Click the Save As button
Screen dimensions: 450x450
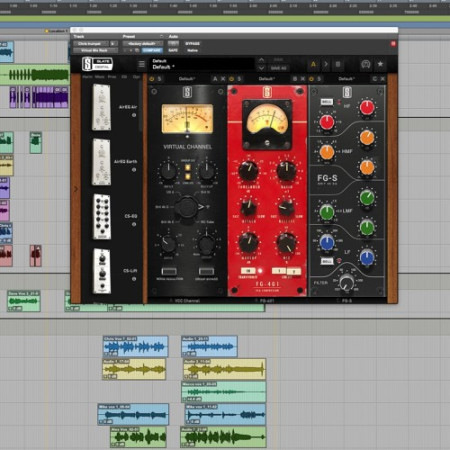tap(279, 68)
